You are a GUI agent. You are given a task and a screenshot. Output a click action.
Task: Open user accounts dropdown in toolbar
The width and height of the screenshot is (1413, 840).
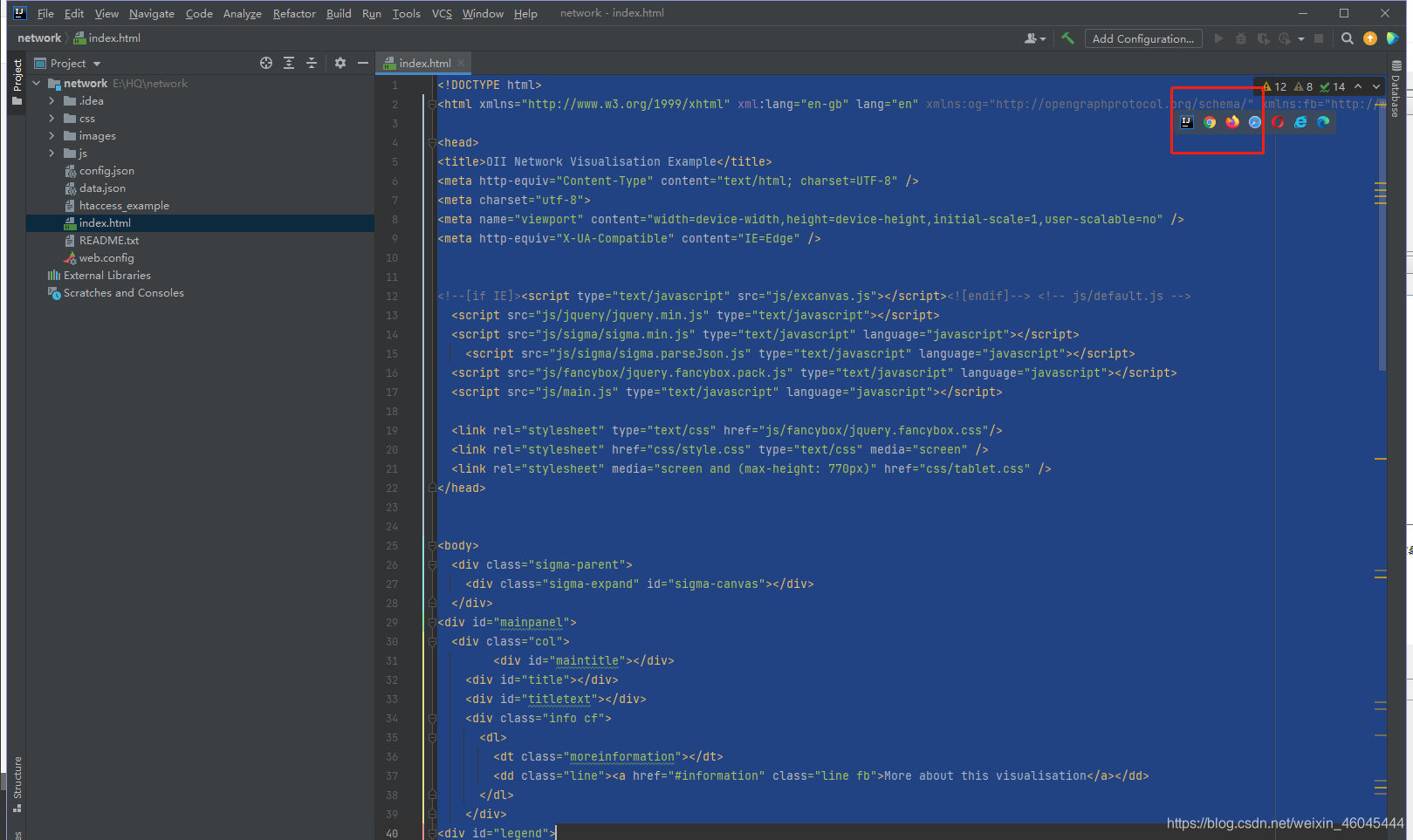1035,38
